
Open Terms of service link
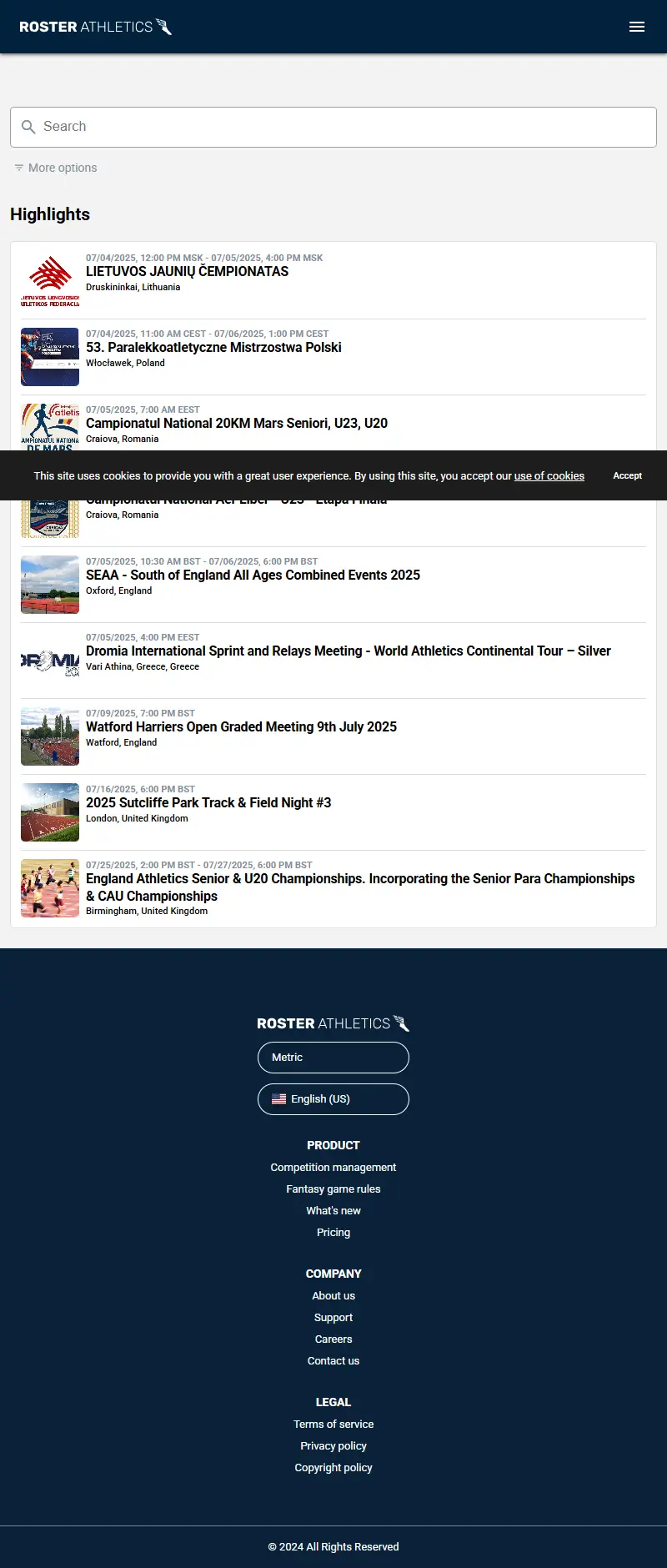tap(333, 1425)
